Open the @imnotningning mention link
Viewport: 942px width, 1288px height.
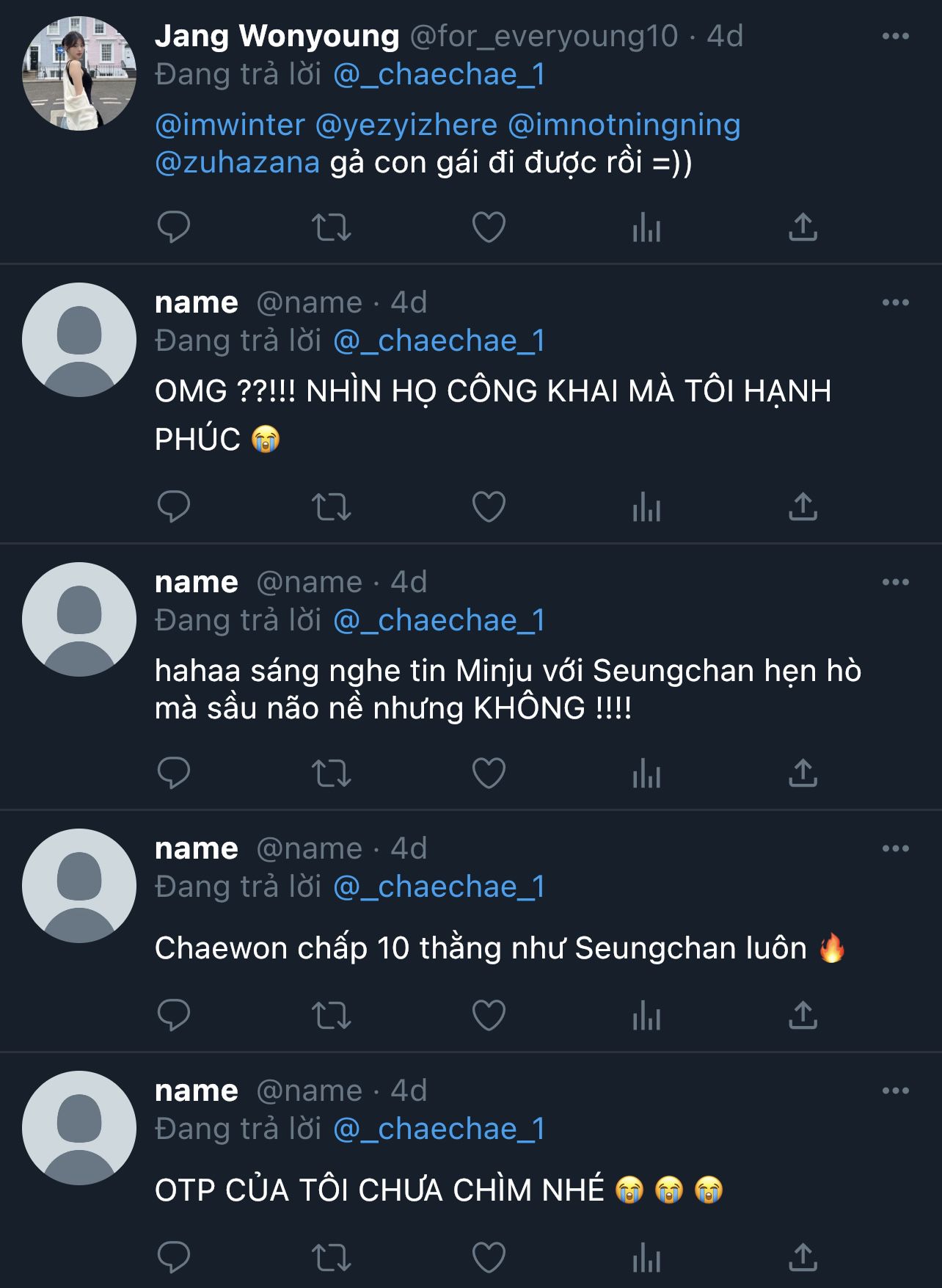pyautogui.click(x=624, y=125)
